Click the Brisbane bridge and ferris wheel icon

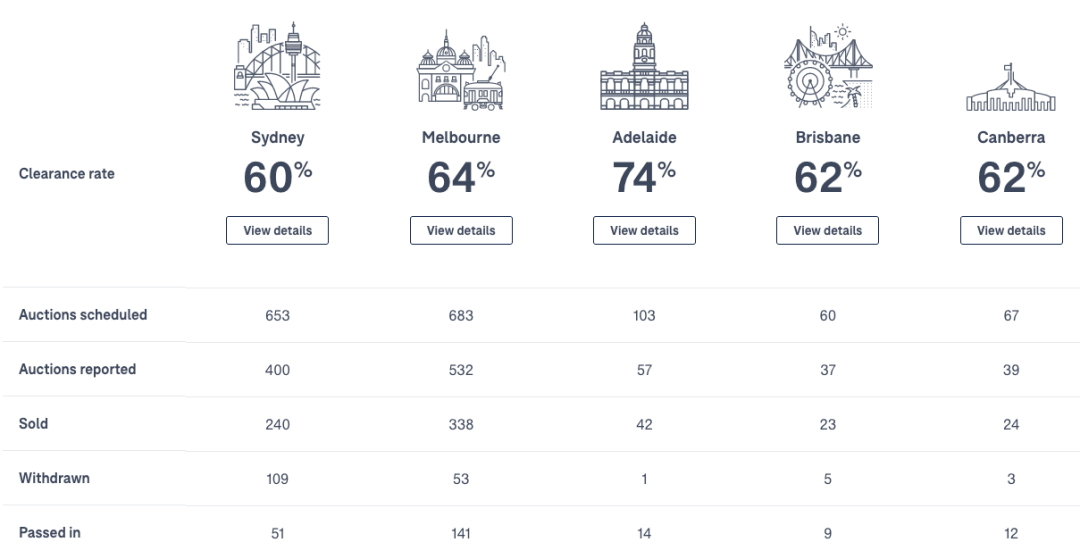tap(828, 66)
